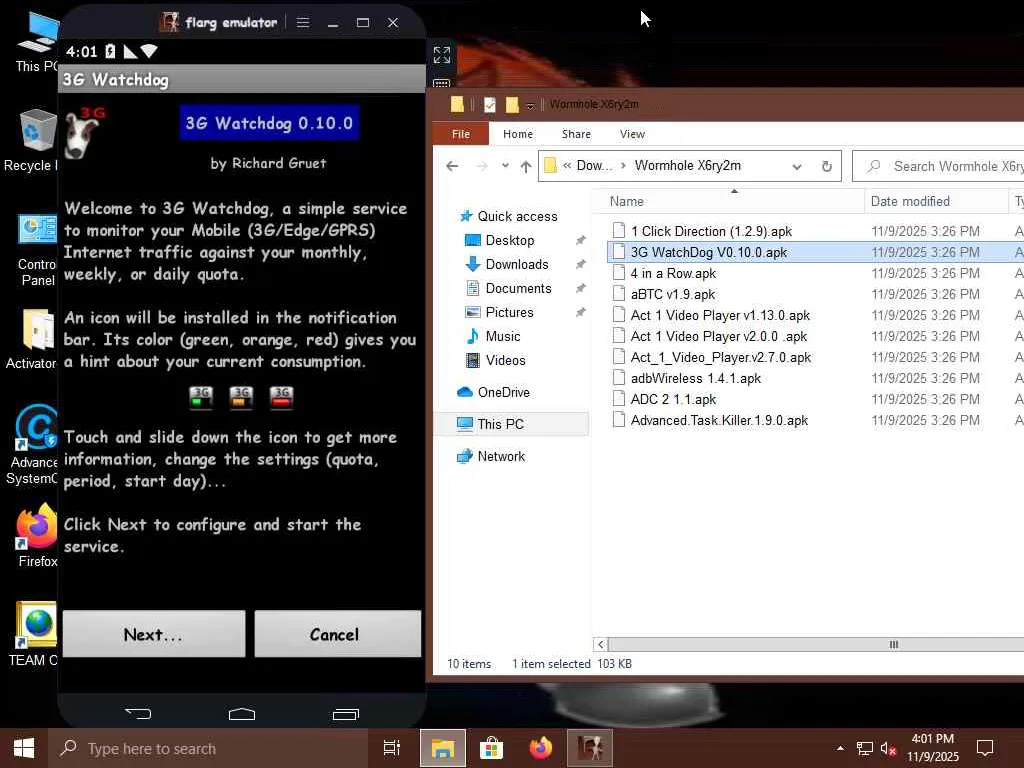Click the Search Wormhole search field
Image resolution: width=1024 pixels, height=768 pixels.
[940, 166]
